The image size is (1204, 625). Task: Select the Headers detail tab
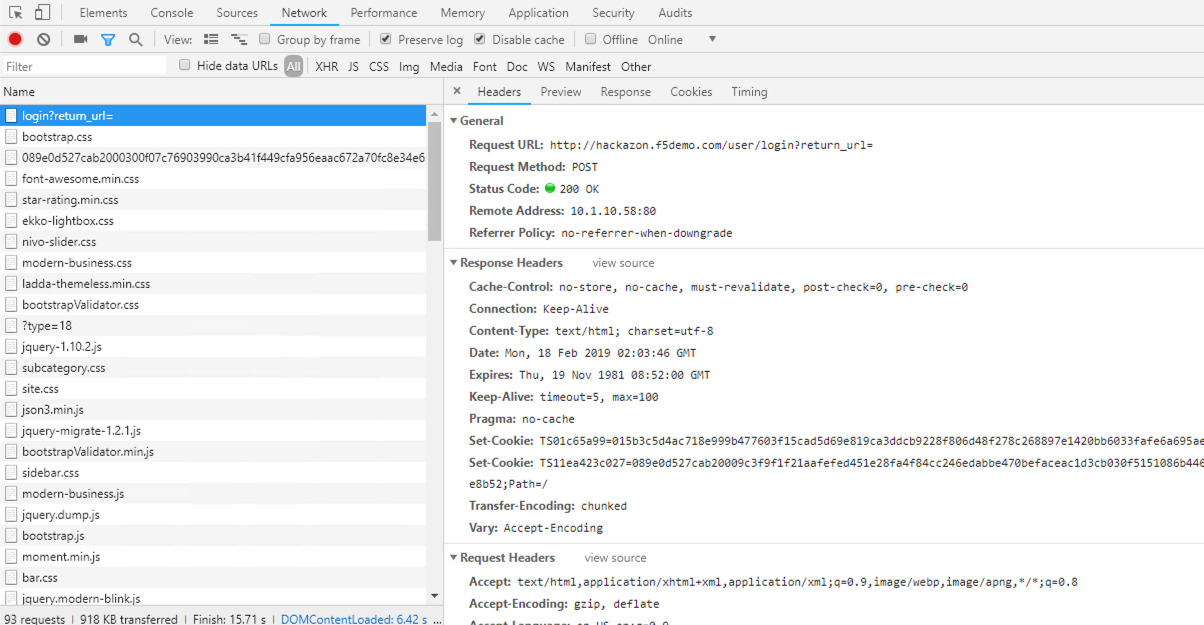pyautogui.click(x=499, y=92)
